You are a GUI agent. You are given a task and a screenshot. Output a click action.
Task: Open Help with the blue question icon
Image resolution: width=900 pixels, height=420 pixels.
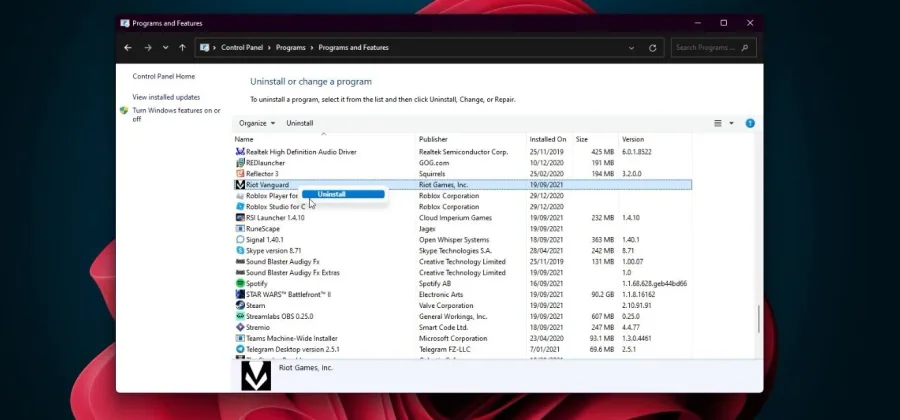750,123
